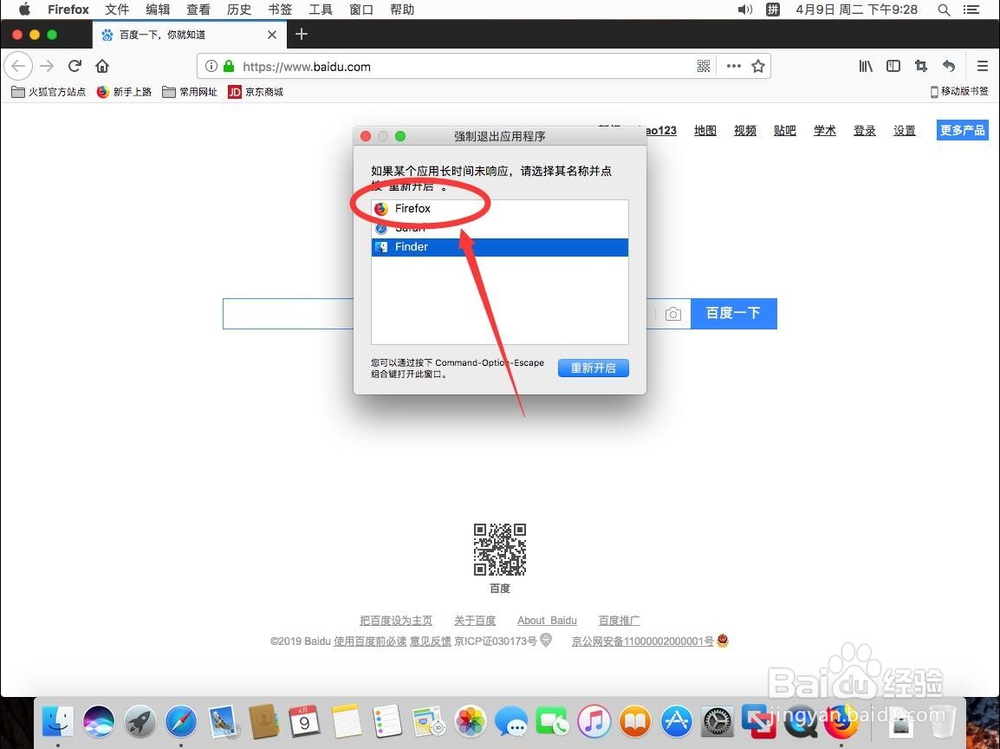Open Spotlight search in menu bar
Viewport: 1000px width, 749px height.
[x=944, y=10]
